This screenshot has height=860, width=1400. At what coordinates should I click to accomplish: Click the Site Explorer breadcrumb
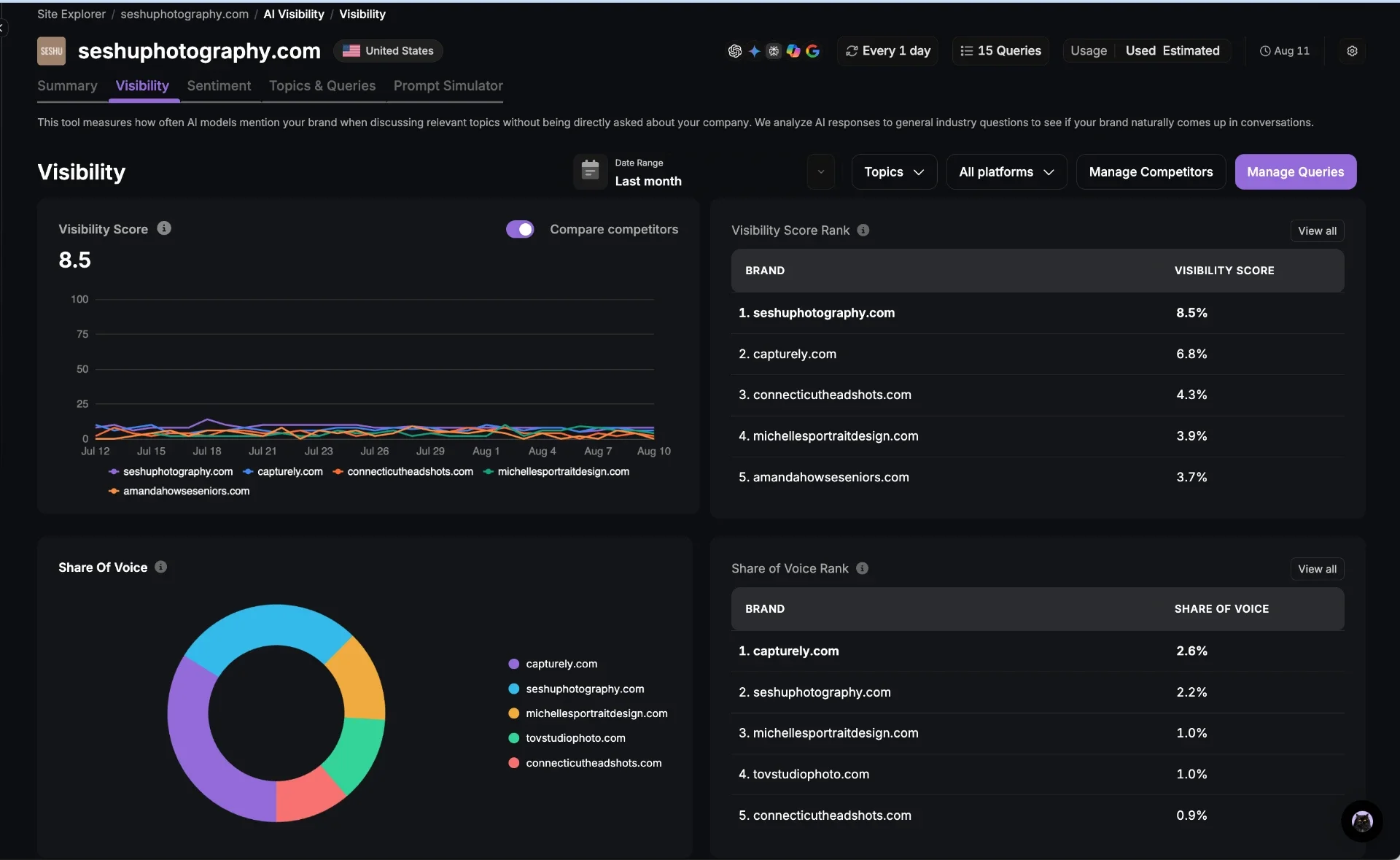[71, 15]
